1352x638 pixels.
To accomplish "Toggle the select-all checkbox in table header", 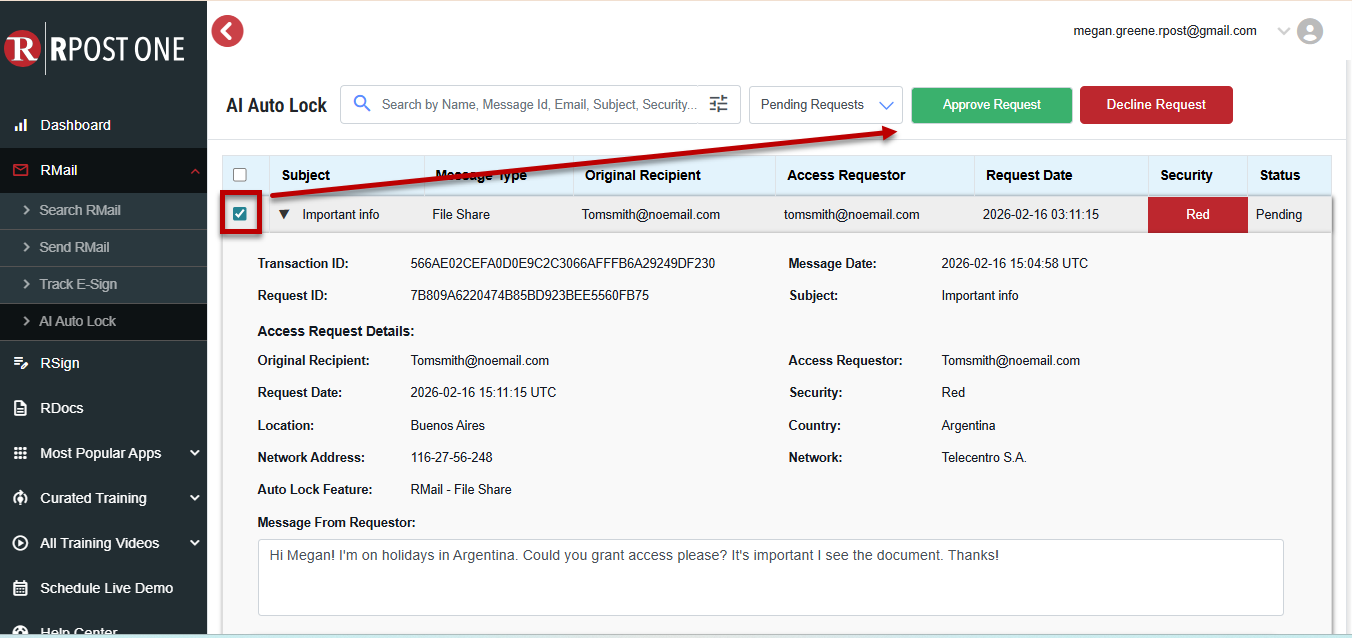I will point(240,175).
